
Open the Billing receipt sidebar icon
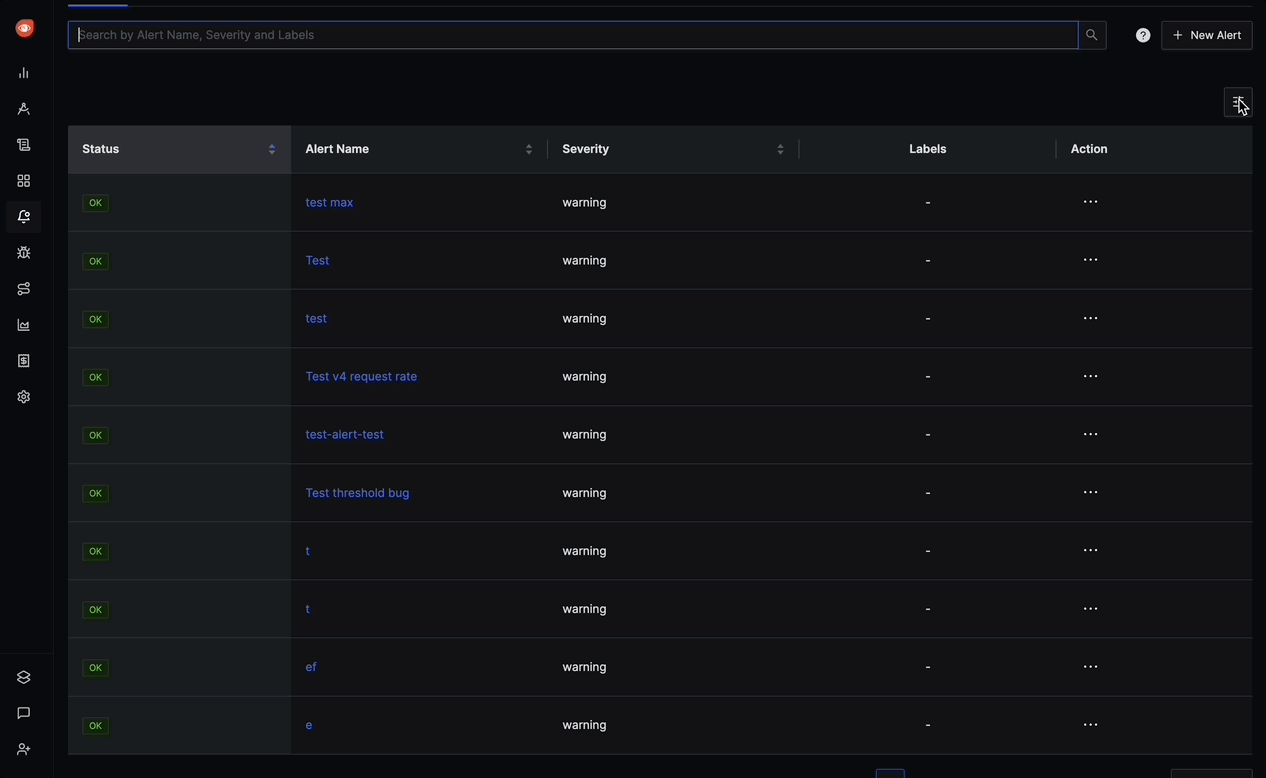point(24,361)
